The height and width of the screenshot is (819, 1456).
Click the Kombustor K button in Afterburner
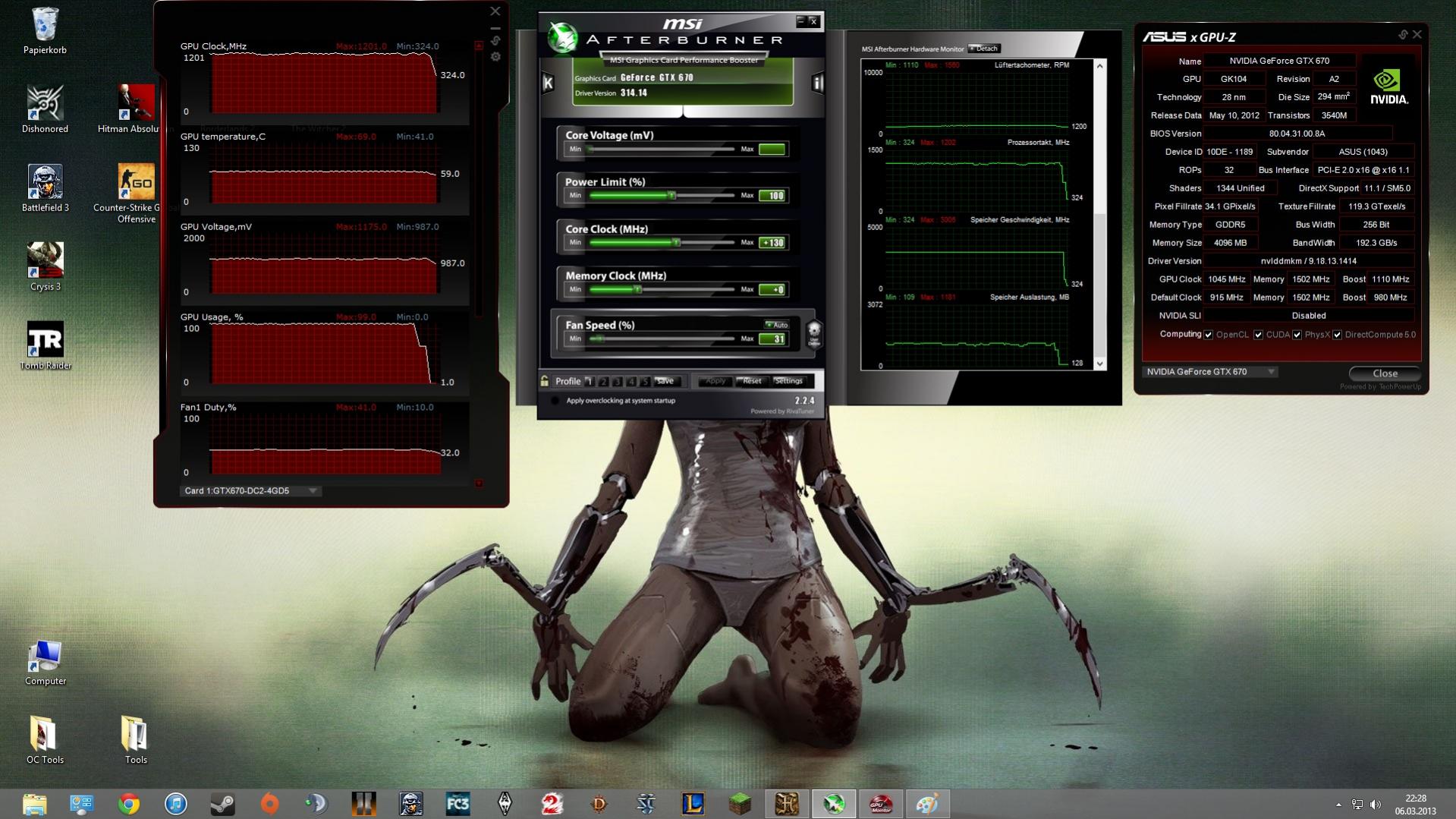point(548,83)
